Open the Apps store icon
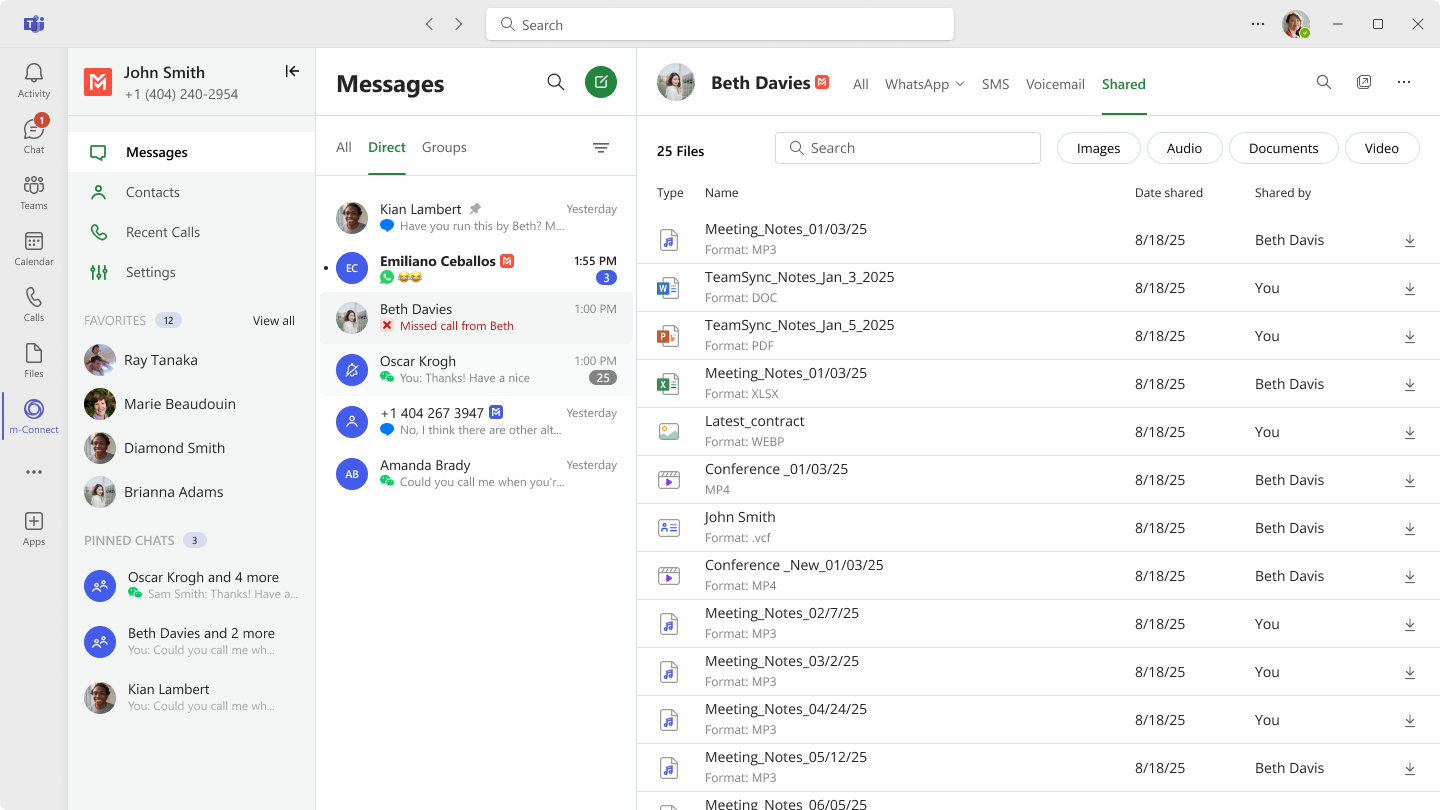Image resolution: width=1440 pixels, height=810 pixels. [34, 528]
